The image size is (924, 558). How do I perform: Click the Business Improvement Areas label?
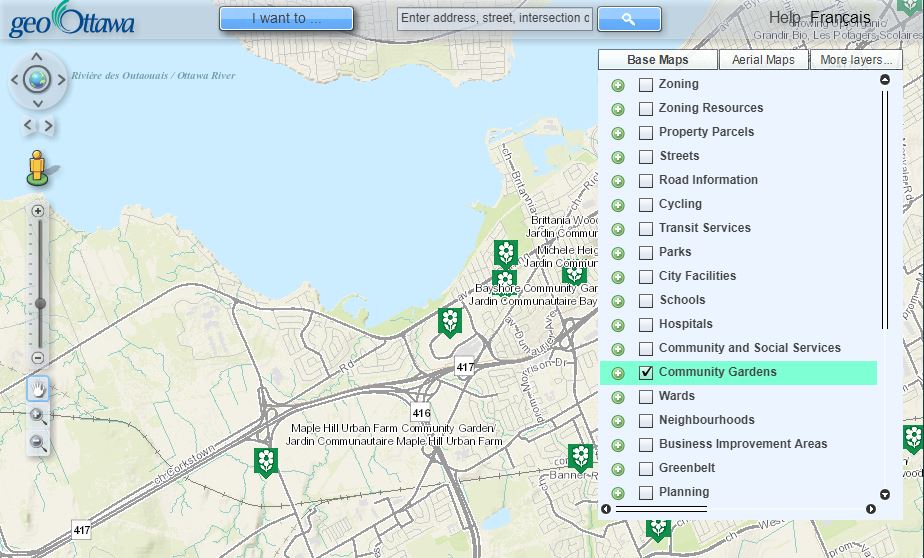(x=742, y=444)
